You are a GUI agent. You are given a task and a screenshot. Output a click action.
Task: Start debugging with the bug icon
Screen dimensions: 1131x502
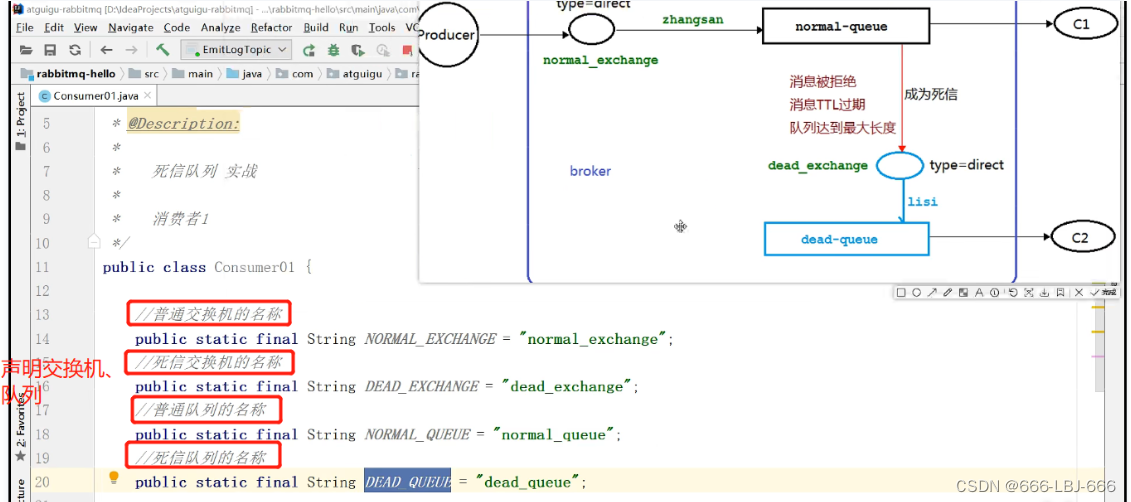(x=333, y=50)
